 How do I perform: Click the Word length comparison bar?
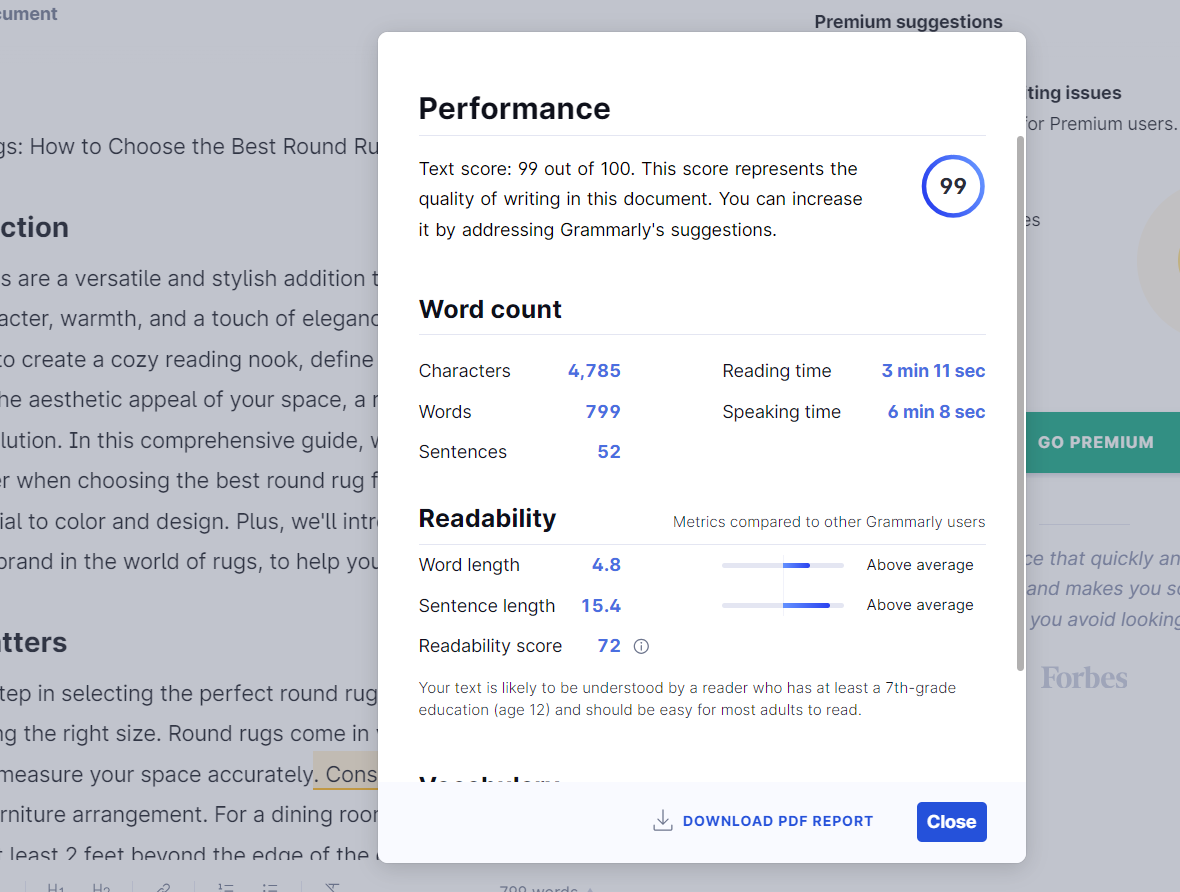pyautogui.click(x=783, y=565)
